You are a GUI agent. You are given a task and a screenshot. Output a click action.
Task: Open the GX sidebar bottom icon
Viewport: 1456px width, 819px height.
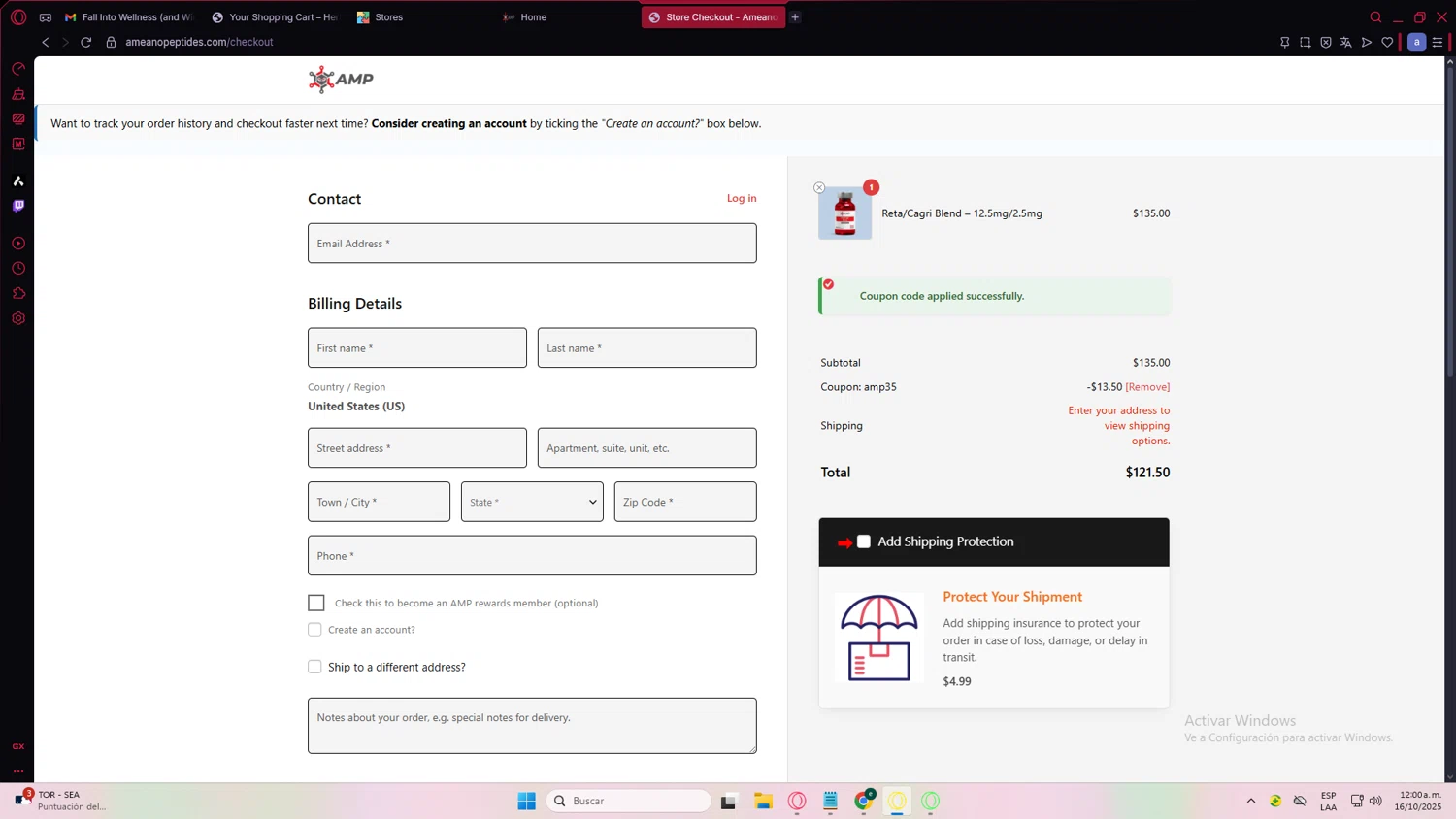(18, 746)
